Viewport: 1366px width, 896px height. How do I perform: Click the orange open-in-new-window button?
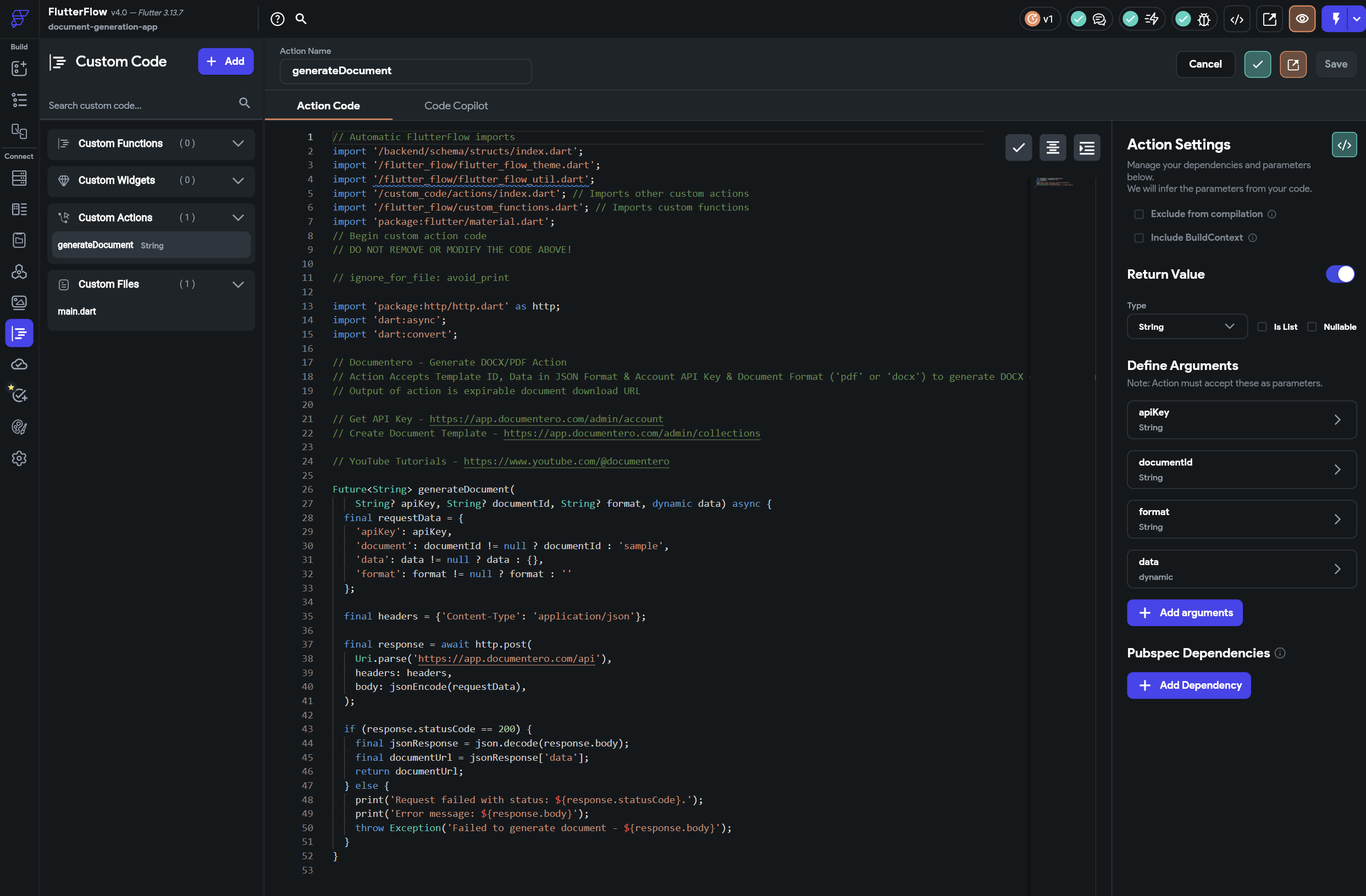[1292, 64]
